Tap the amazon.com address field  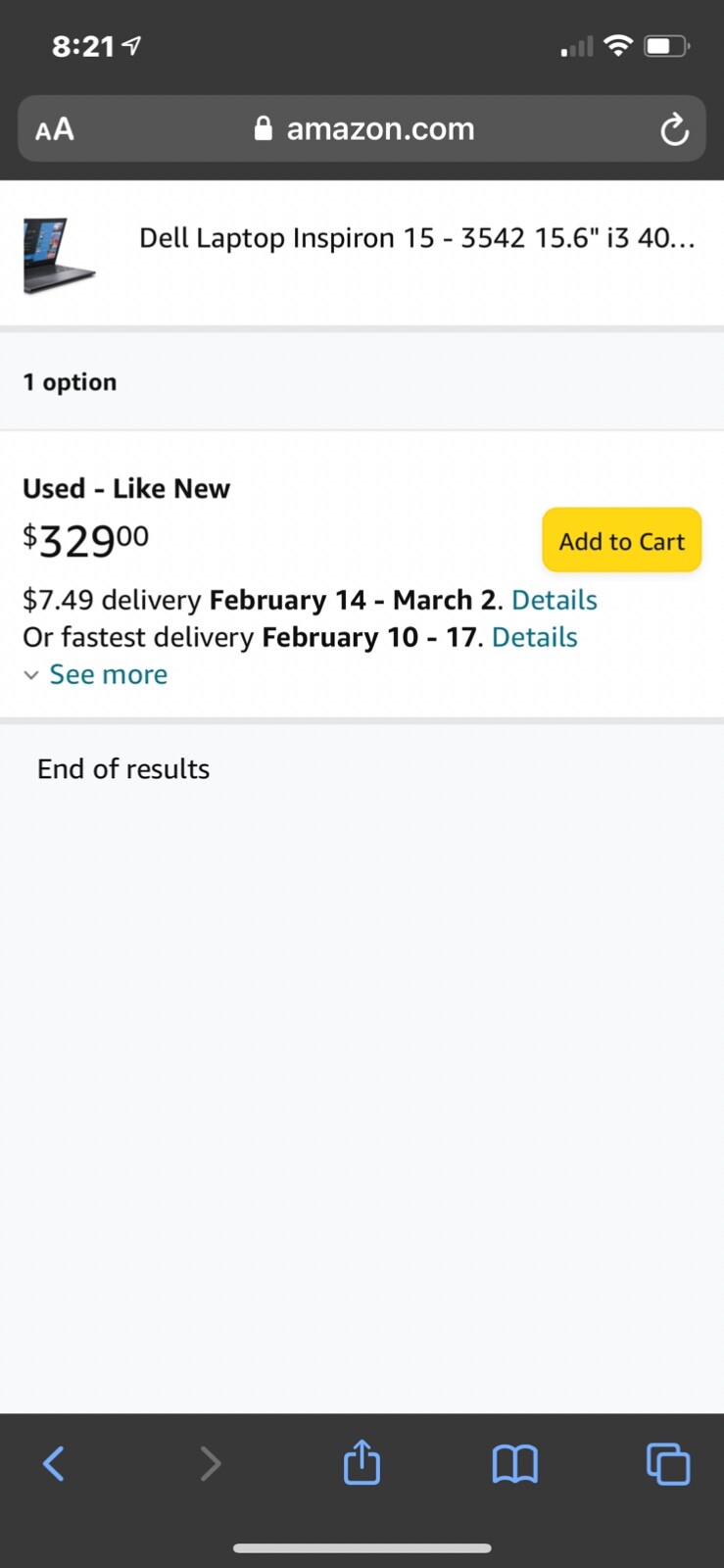[362, 128]
